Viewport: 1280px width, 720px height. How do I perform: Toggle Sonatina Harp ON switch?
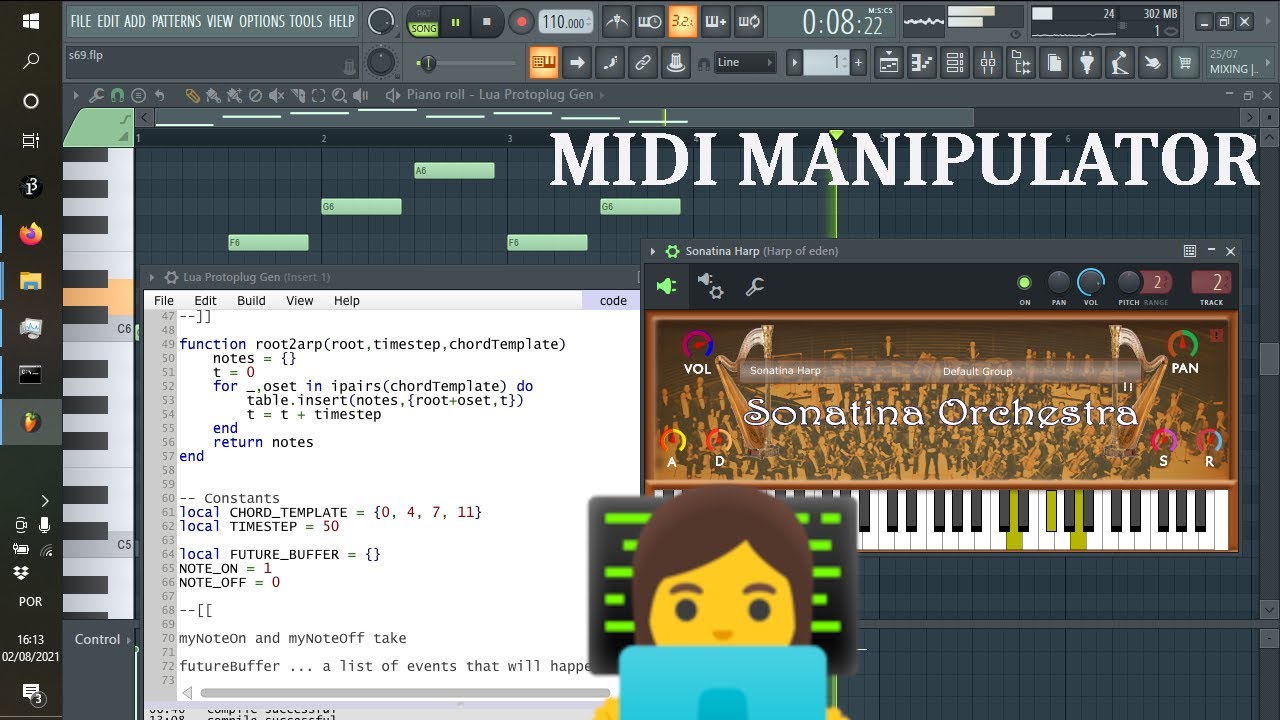tap(1024, 283)
